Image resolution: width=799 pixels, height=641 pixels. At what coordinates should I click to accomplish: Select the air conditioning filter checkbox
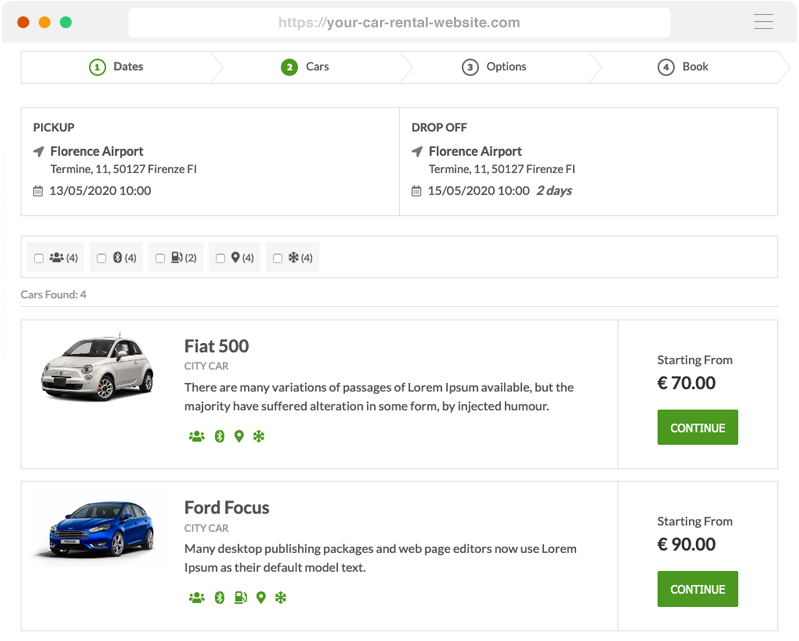tap(278, 258)
